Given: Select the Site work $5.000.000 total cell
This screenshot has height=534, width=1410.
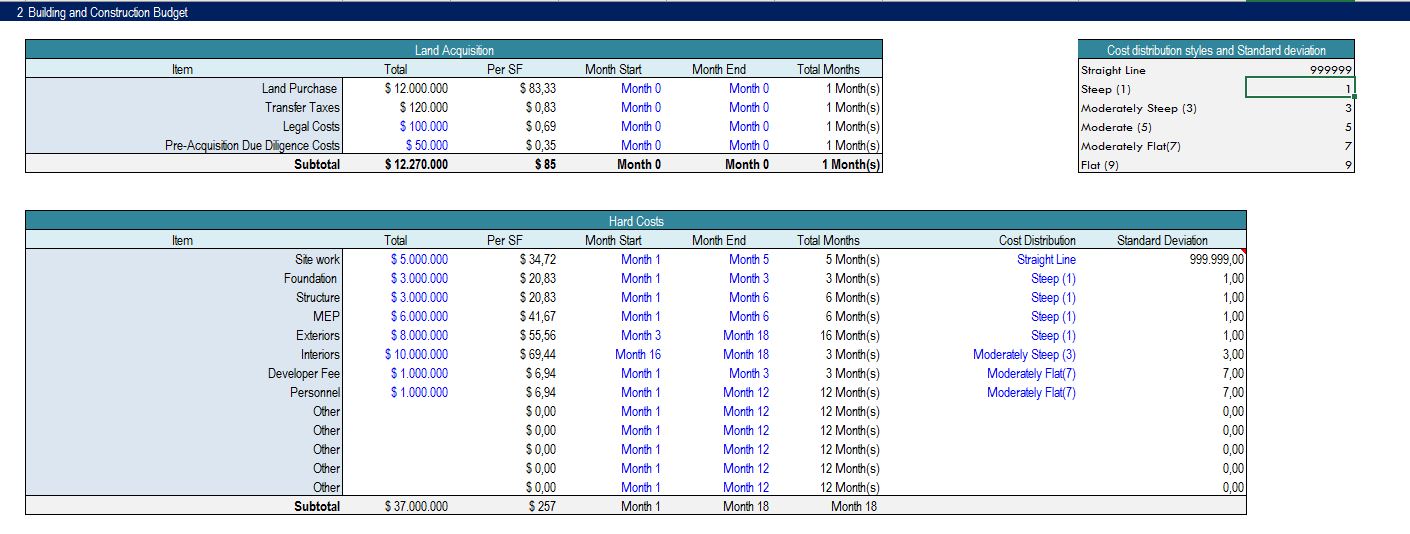Looking at the screenshot, I should [419, 259].
